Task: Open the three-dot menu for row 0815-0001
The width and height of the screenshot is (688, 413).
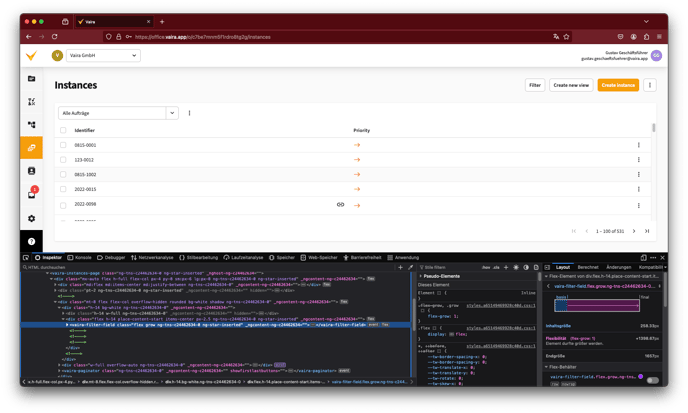Action: (639, 145)
